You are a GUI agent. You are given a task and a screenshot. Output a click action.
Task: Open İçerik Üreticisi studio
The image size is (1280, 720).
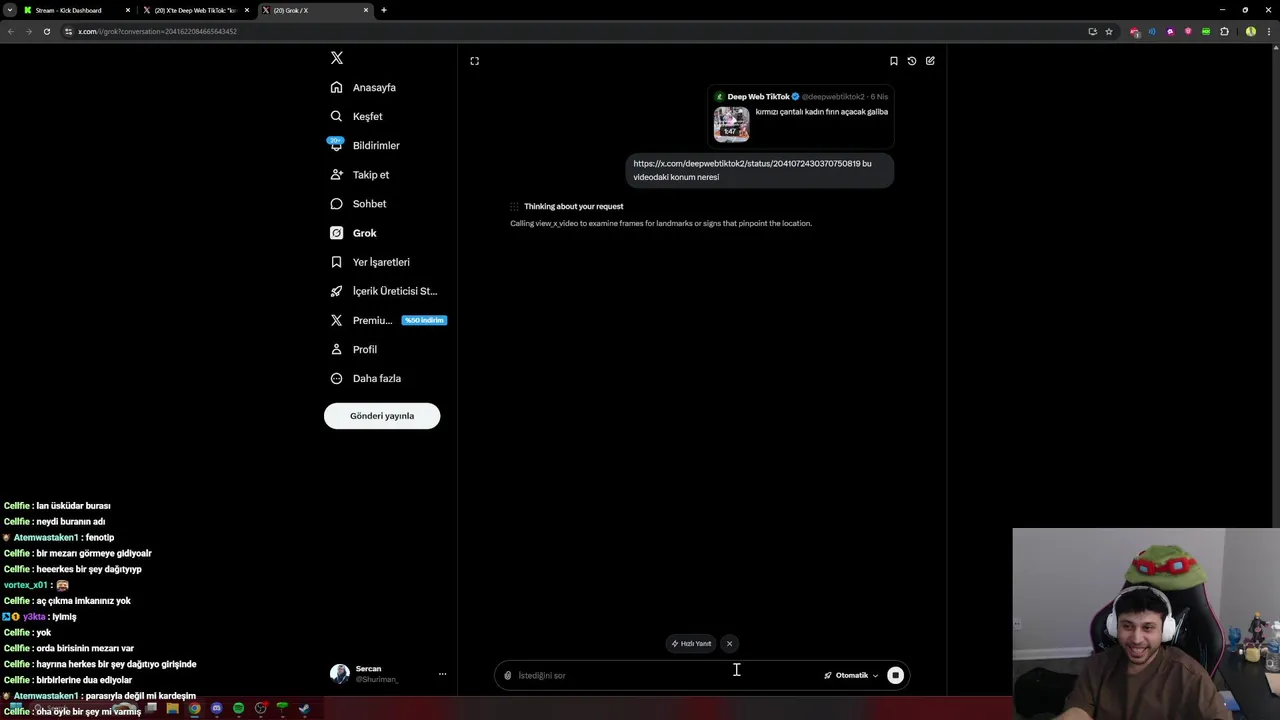384,291
